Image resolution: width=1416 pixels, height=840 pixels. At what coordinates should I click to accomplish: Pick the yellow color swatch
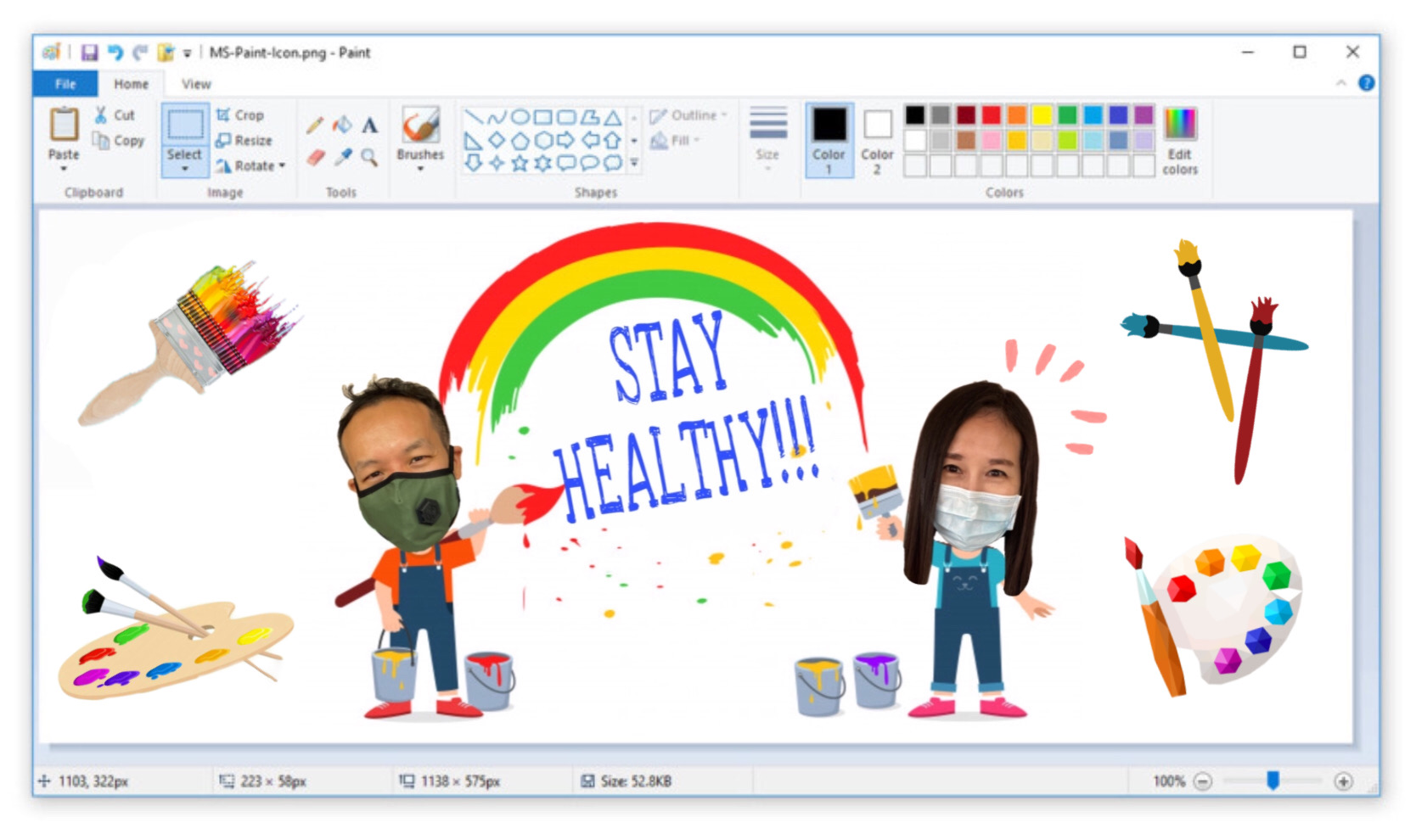pos(1042,115)
